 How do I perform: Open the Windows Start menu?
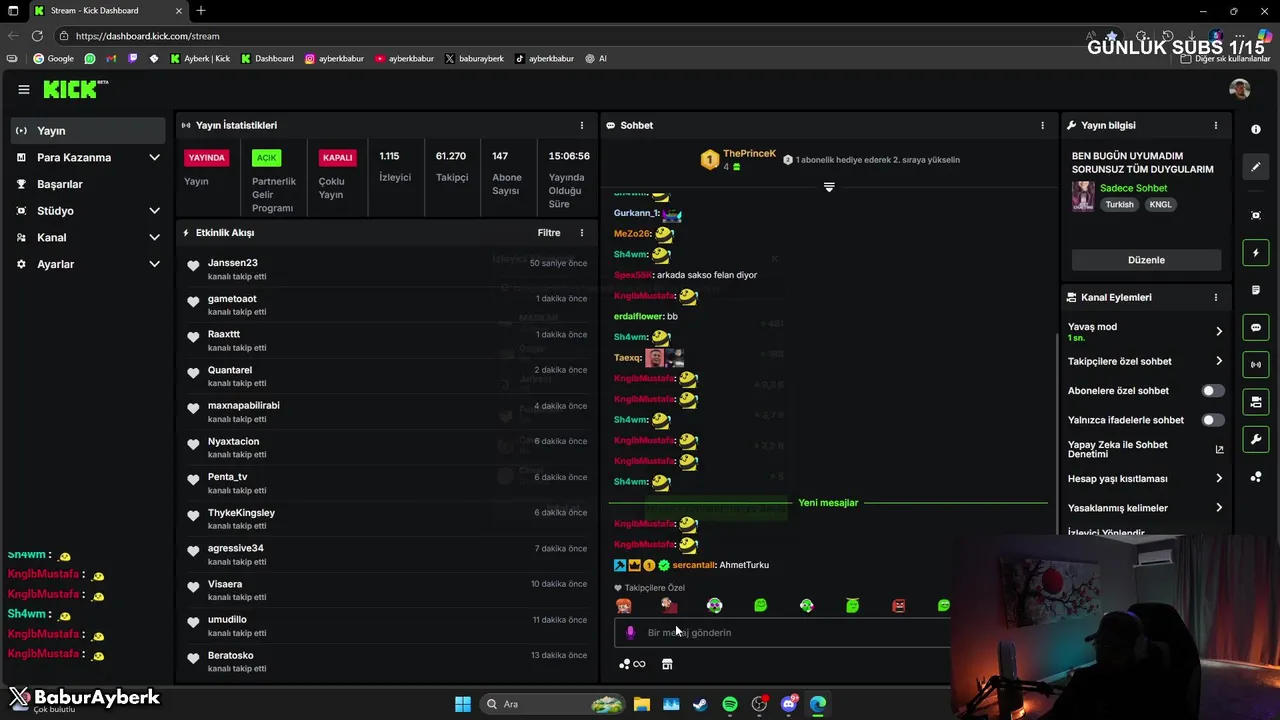tap(463, 704)
